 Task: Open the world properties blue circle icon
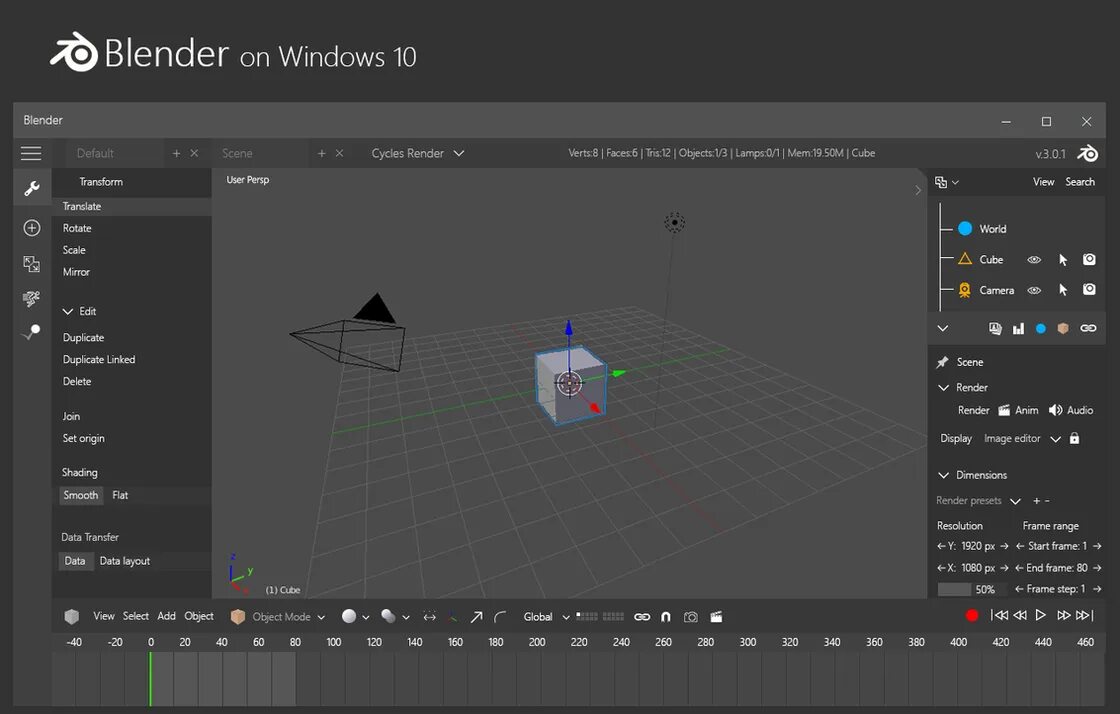tap(1041, 328)
